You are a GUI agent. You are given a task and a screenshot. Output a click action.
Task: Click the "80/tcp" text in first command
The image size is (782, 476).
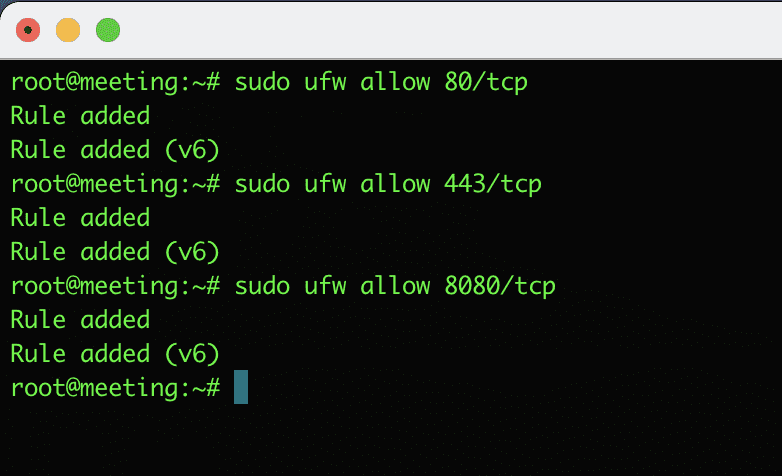coord(486,82)
